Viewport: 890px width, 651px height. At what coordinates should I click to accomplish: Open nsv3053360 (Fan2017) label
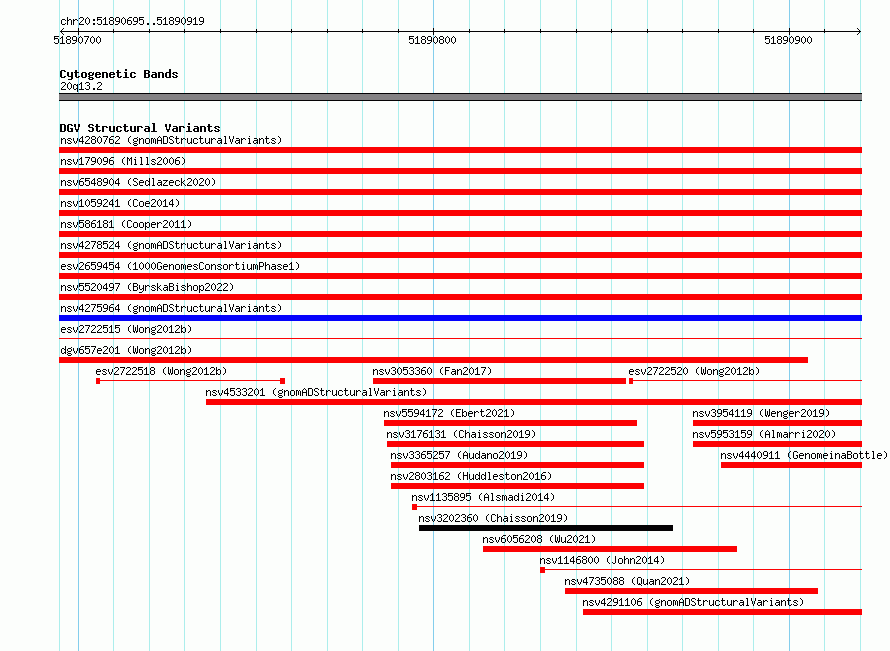tap(432, 371)
